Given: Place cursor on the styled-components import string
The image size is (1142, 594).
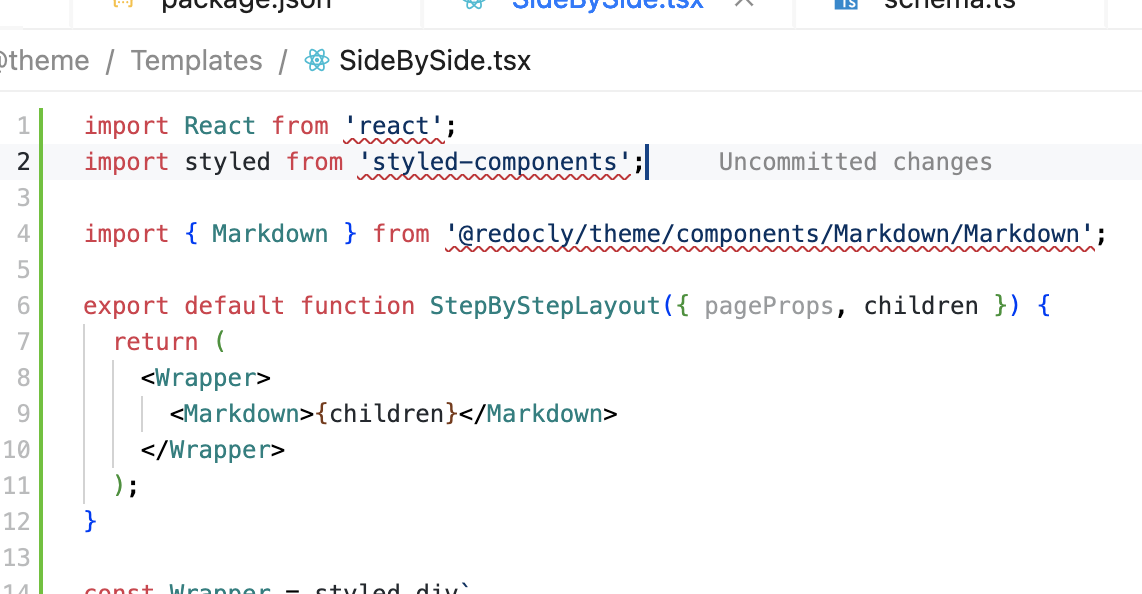Looking at the screenshot, I should (x=496, y=161).
